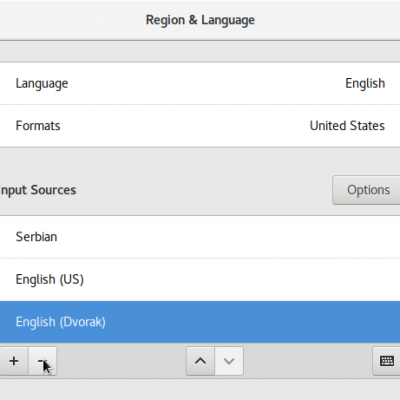Viewport: 400px width, 400px height.
Task: Open the Formats setting row
Action: (200, 126)
